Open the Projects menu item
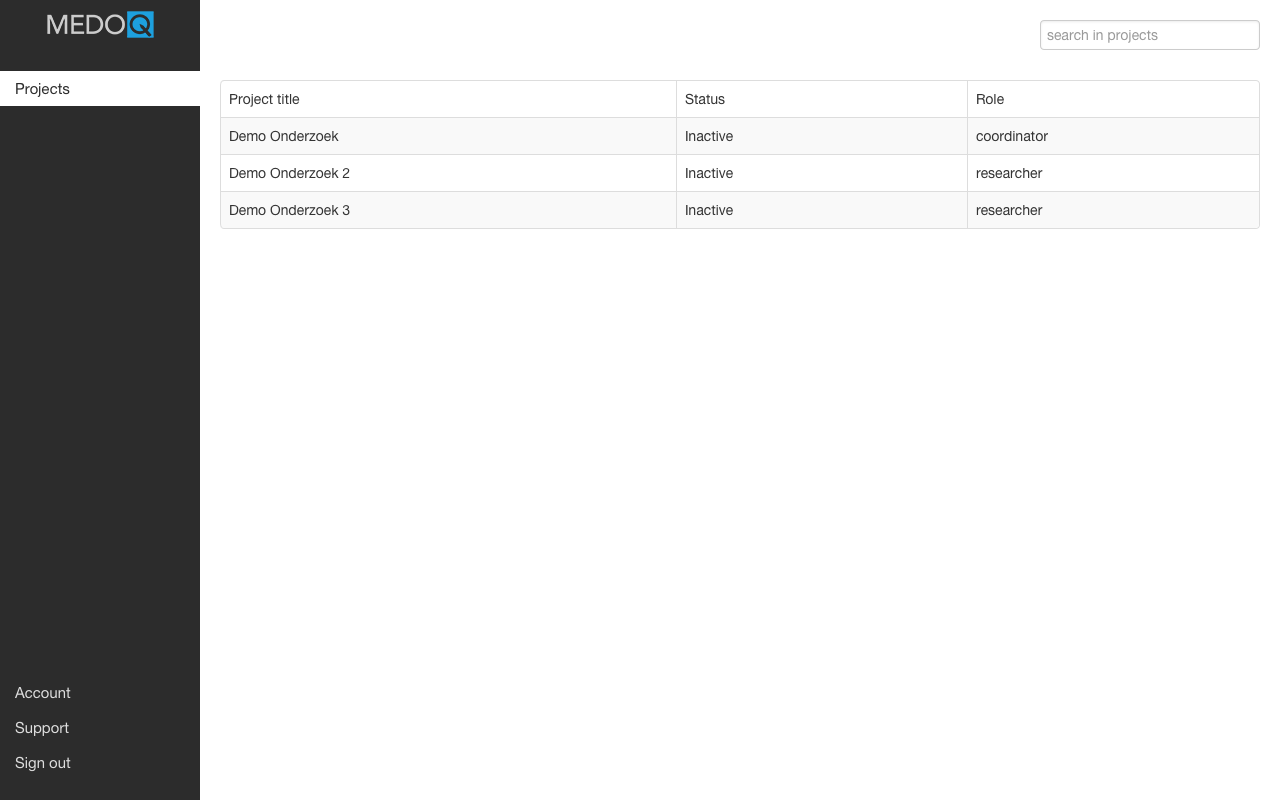The image size is (1280, 800). tap(43, 89)
